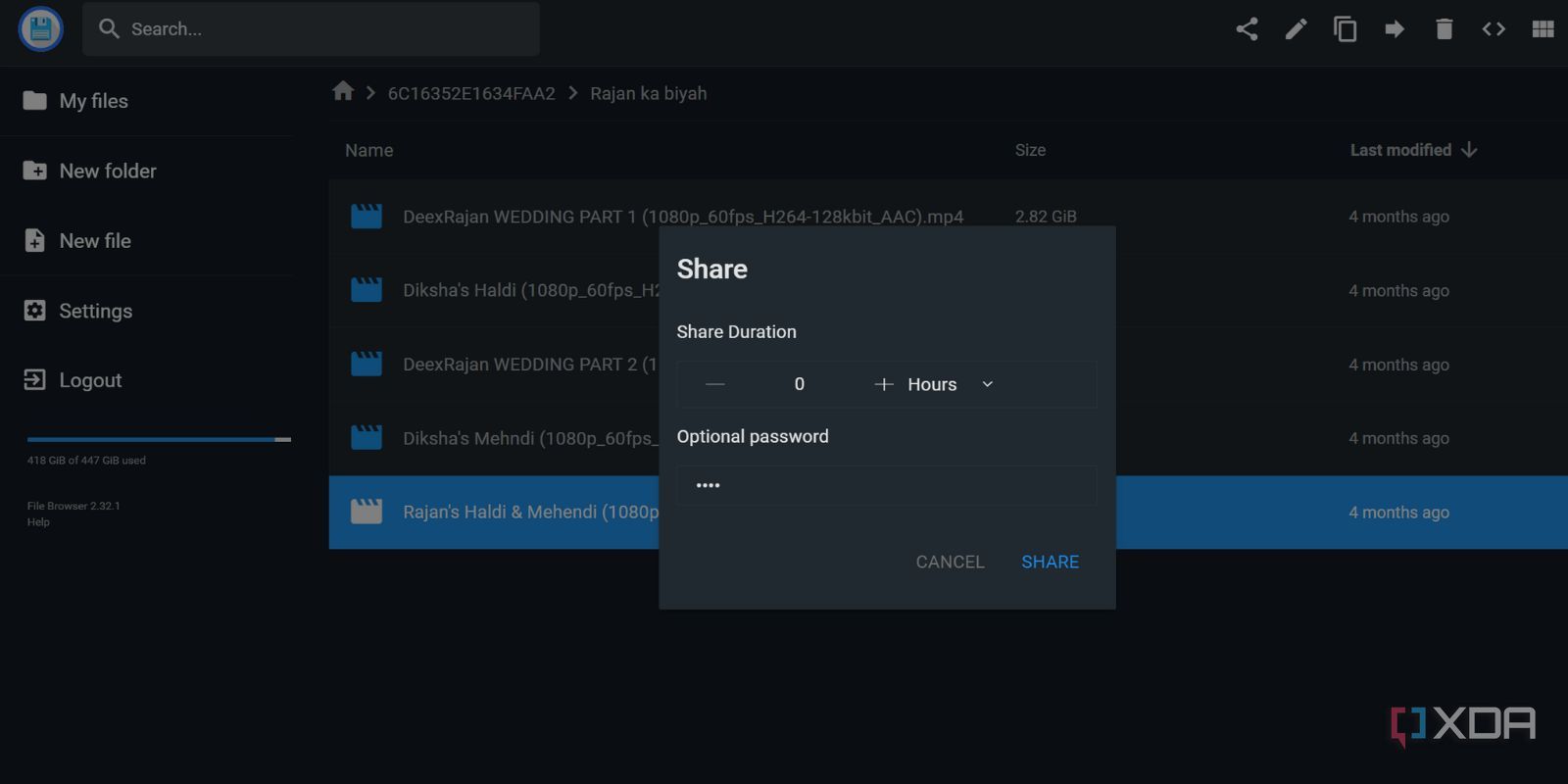Viewport: 1568px width, 784px height.
Task: Open 6C16352E1634FAA2 breadcrumb folder
Action: [471, 93]
